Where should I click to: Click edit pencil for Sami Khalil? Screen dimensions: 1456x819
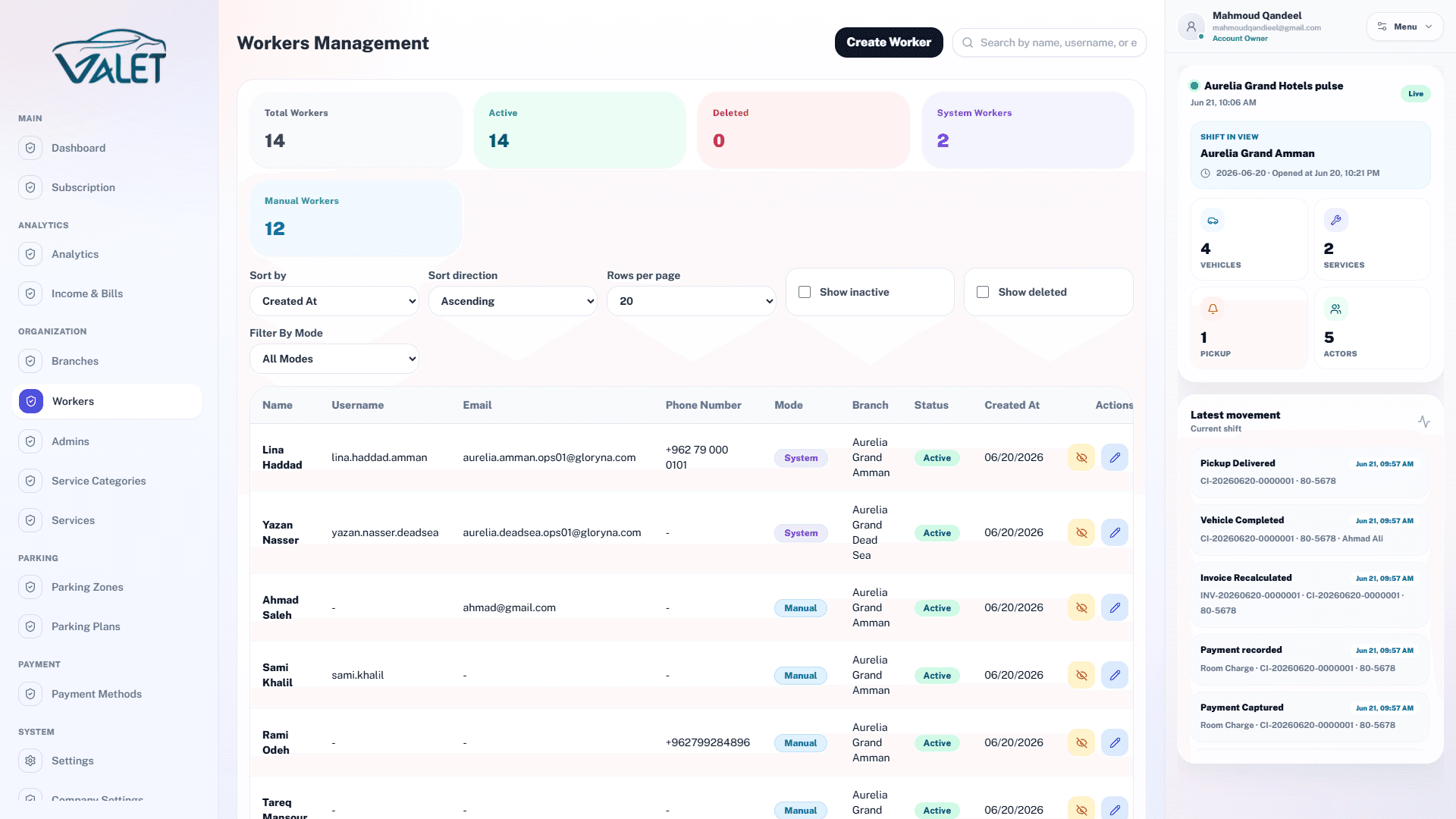tap(1115, 675)
